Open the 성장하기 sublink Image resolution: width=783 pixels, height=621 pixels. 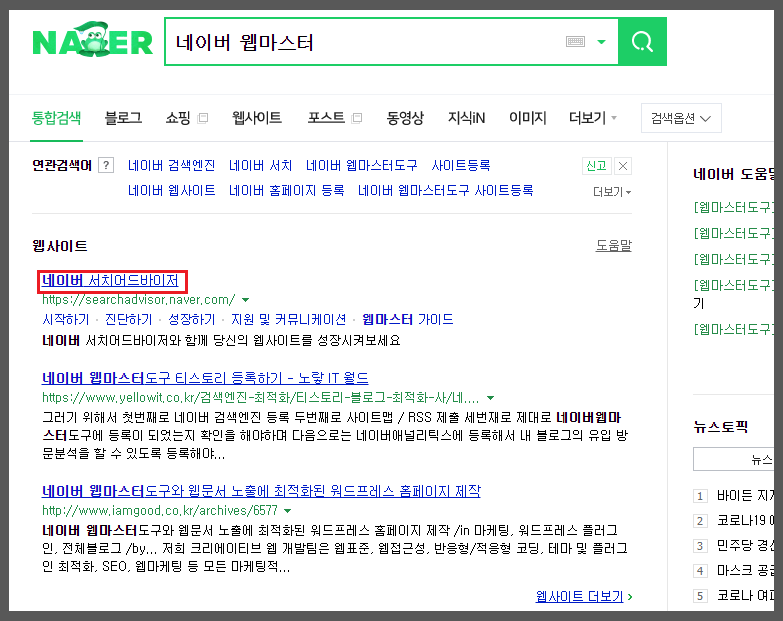[x=191, y=319]
